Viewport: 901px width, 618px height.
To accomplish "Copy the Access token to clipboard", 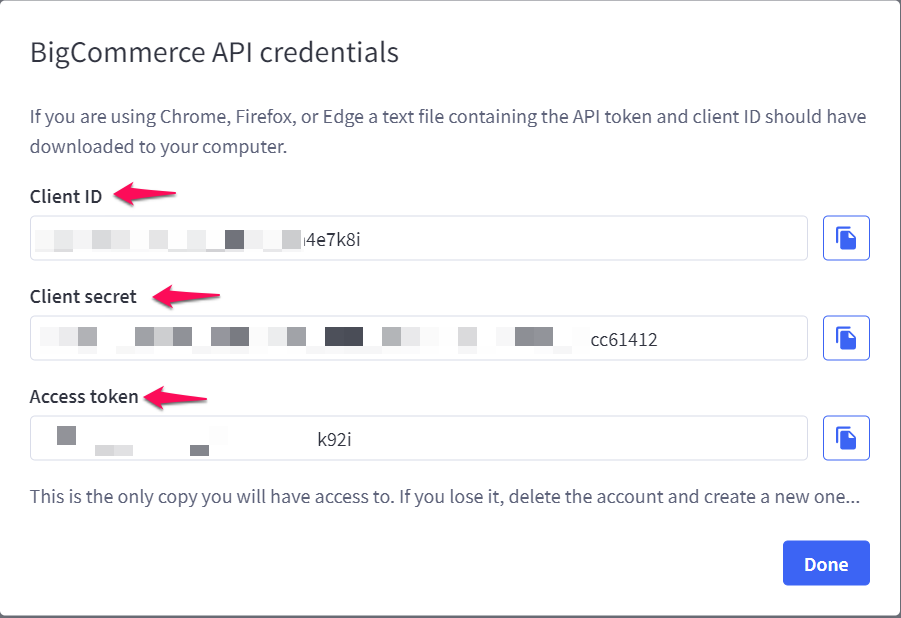I will [846, 438].
